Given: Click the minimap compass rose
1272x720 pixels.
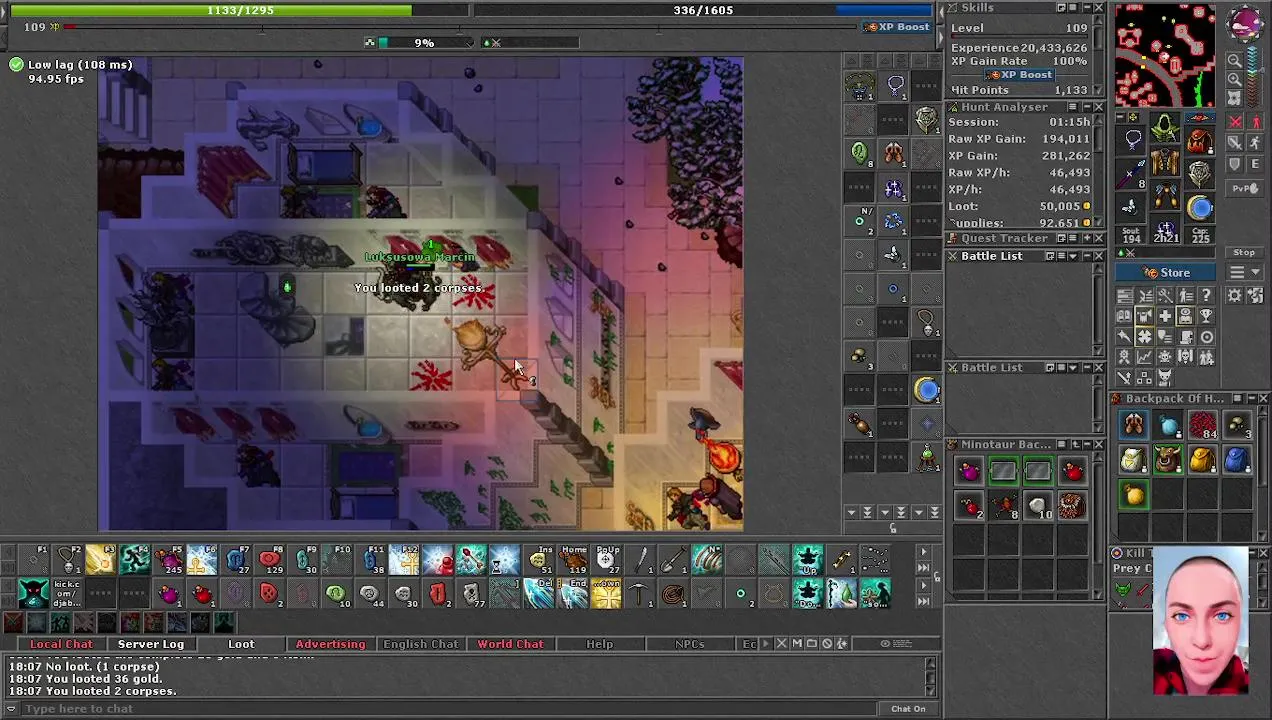Looking at the screenshot, I should [x=1245, y=23].
